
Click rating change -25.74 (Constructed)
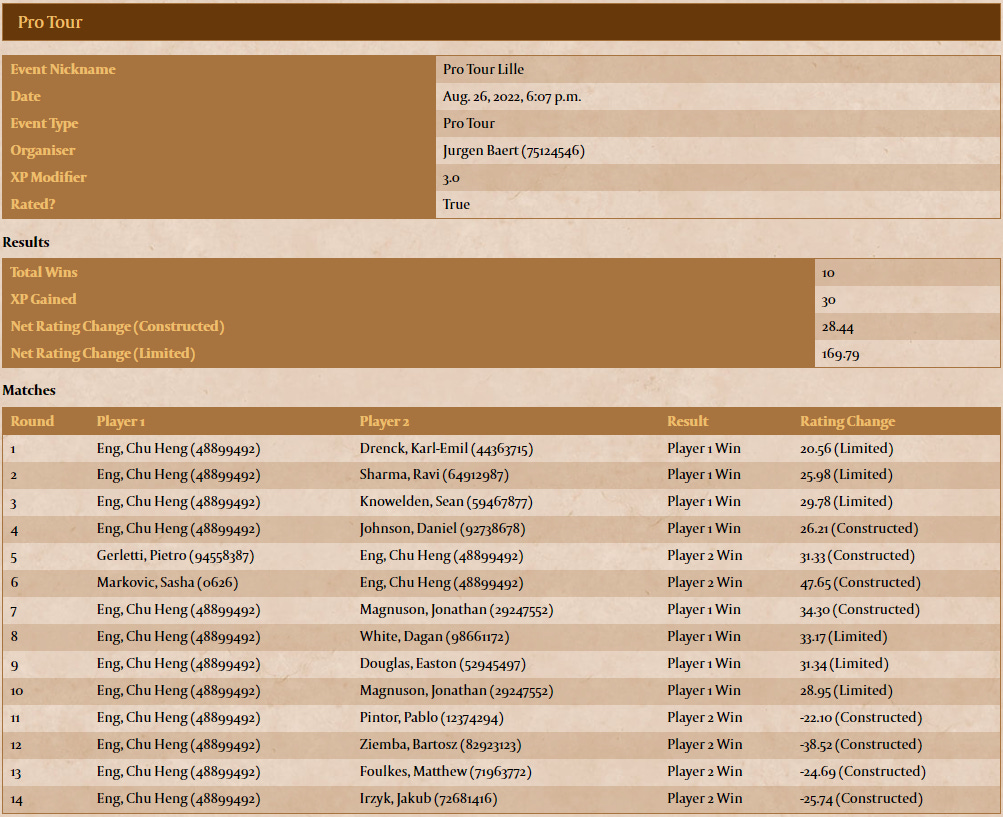(862, 798)
